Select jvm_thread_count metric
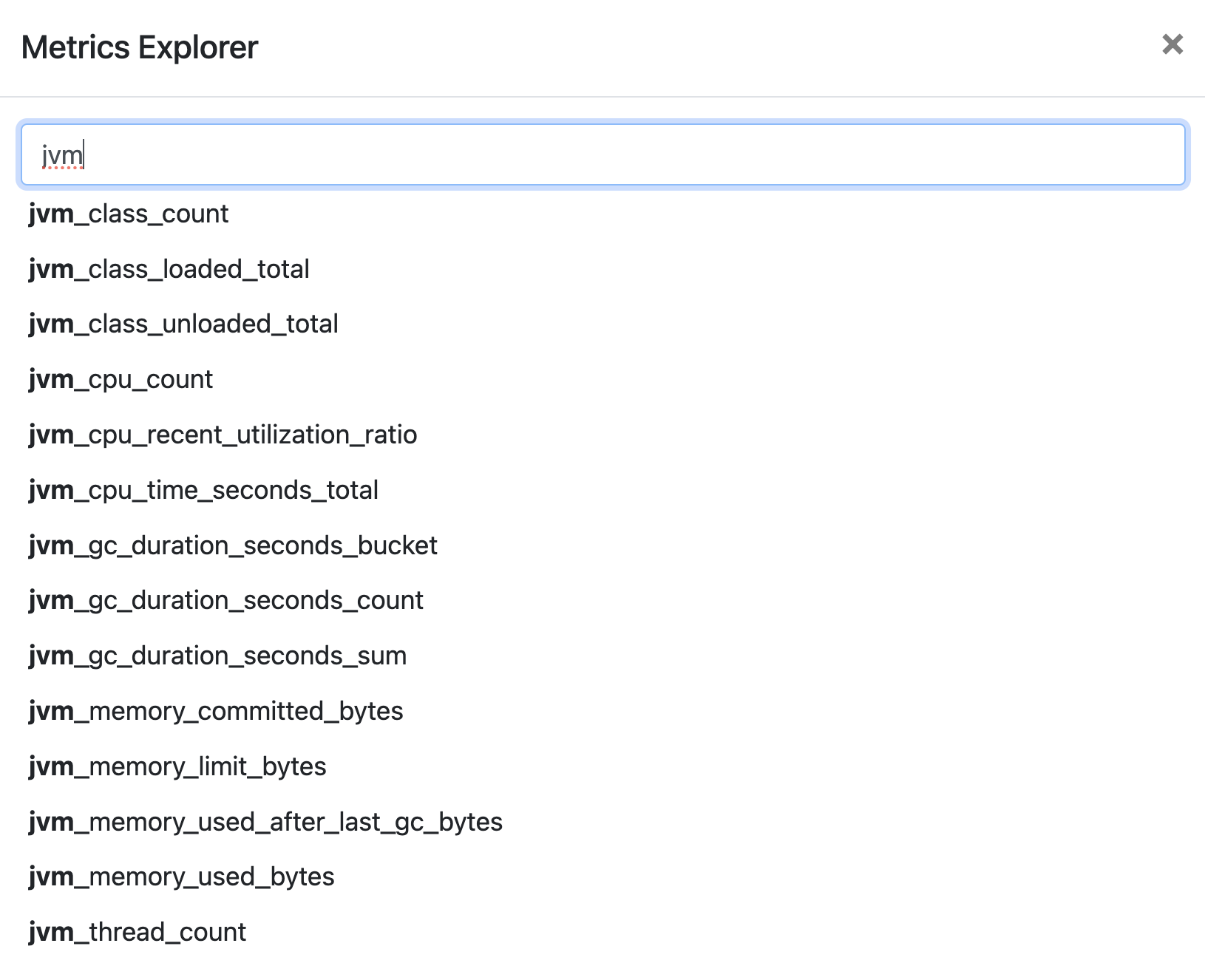Image resolution: width=1205 pixels, height=980 pixels. point(137,932)
